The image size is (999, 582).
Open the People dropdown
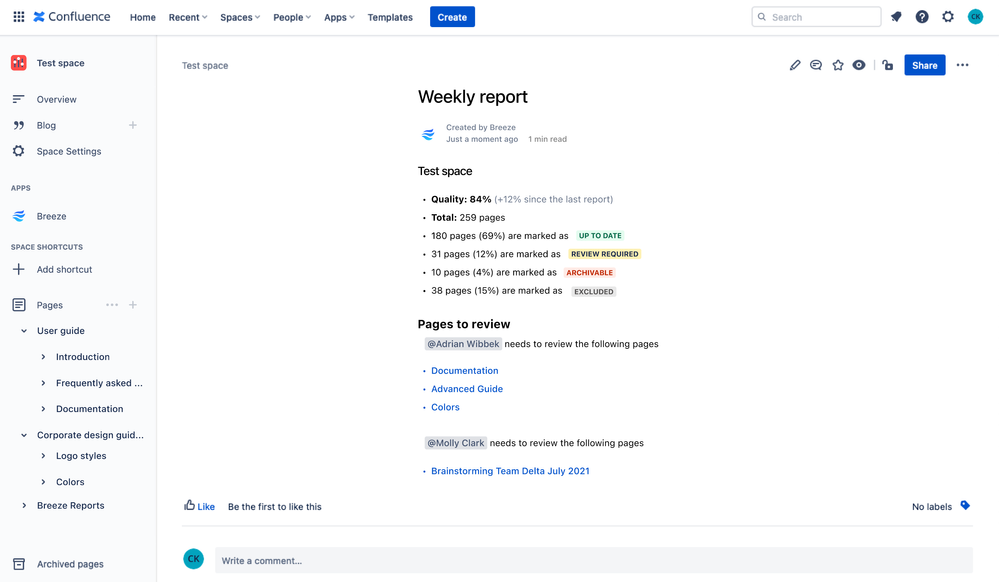click(x=292, y=17)
